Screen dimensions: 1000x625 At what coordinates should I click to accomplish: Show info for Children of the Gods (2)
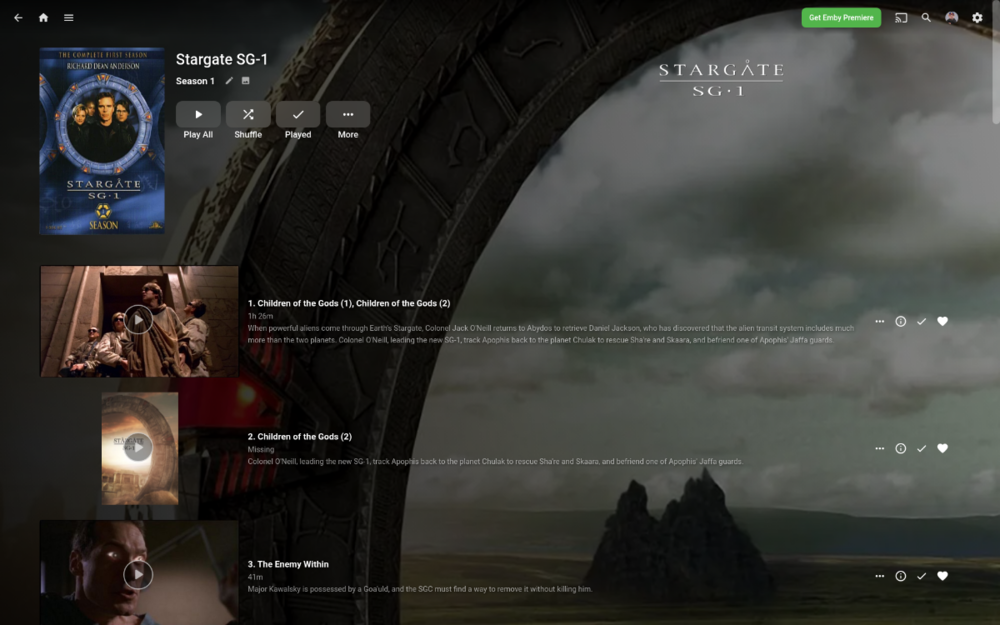[x=901, y=448]
